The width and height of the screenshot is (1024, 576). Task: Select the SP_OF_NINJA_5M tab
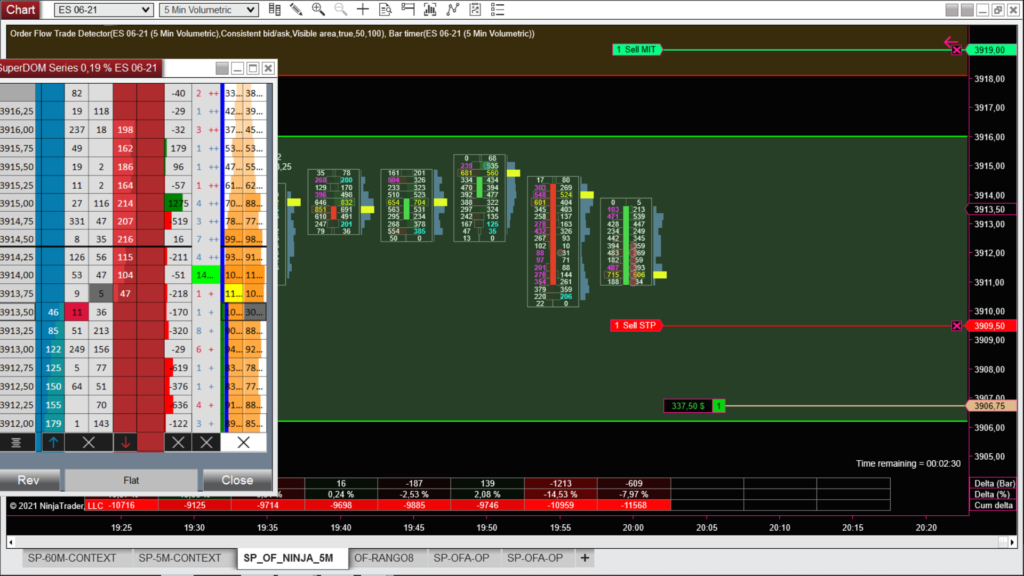pos(289,558)
